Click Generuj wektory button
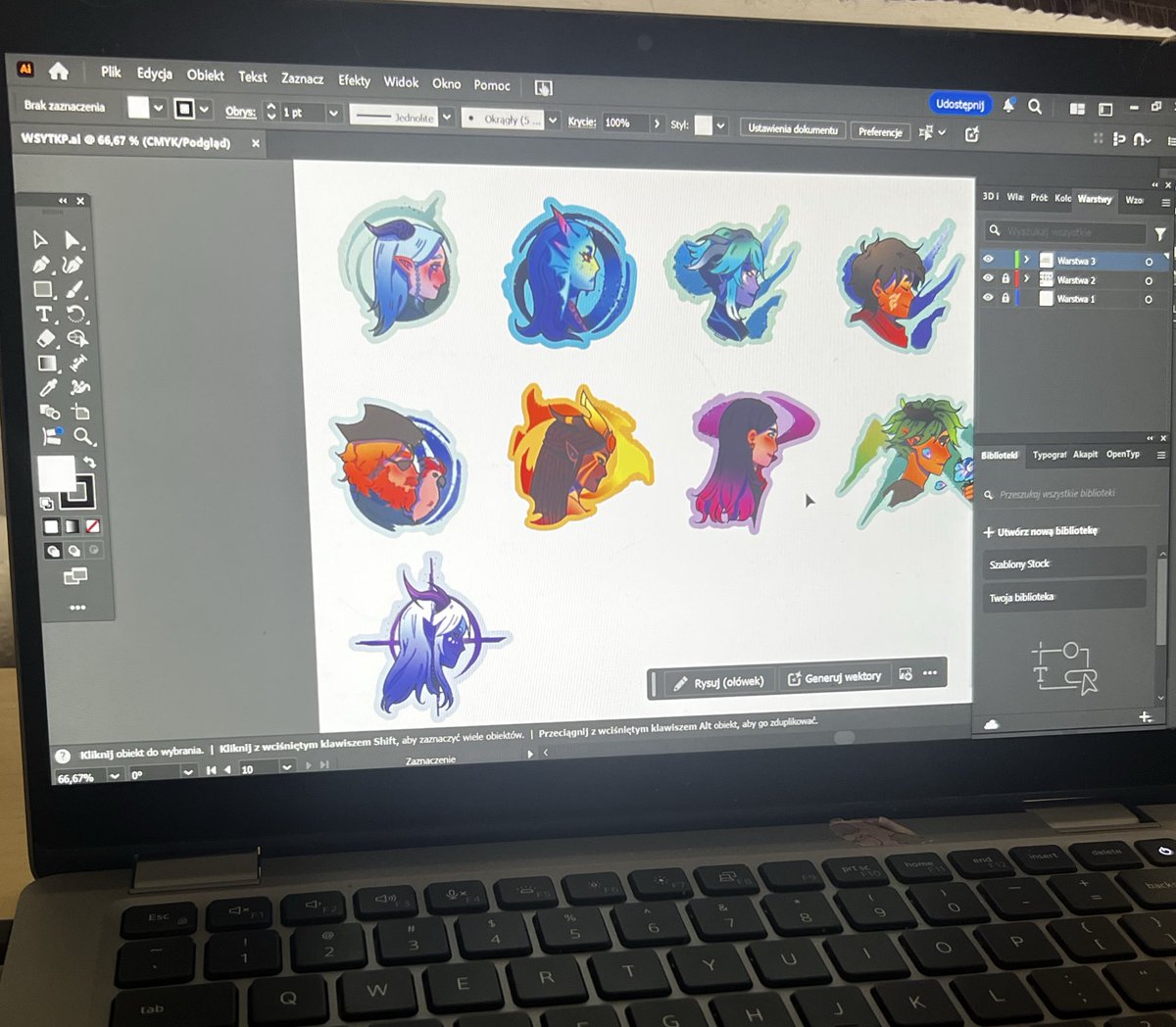Viewport: 1176px width, 1027px height. [835, 677]
